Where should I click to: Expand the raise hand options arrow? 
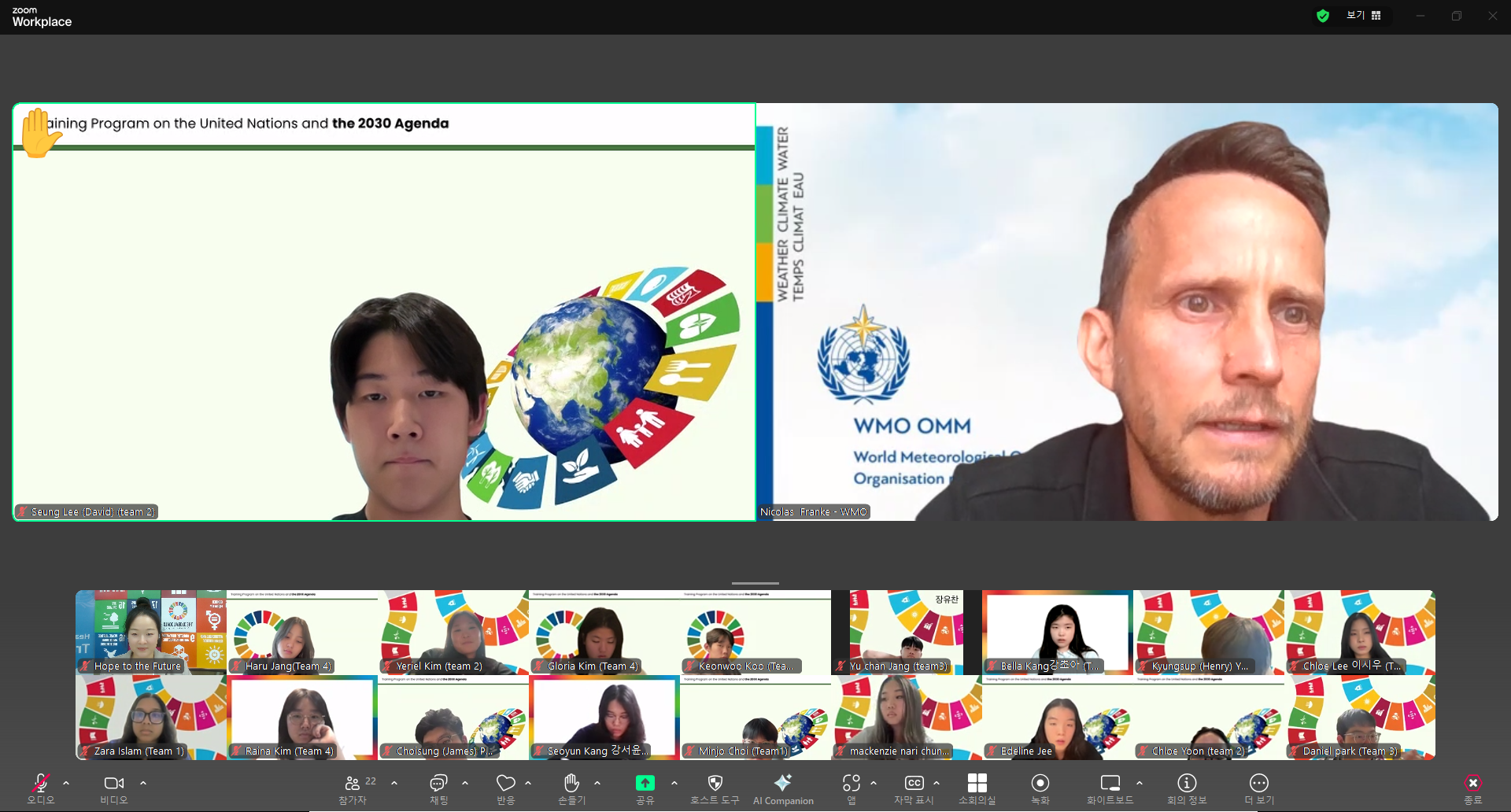(597, 783)
